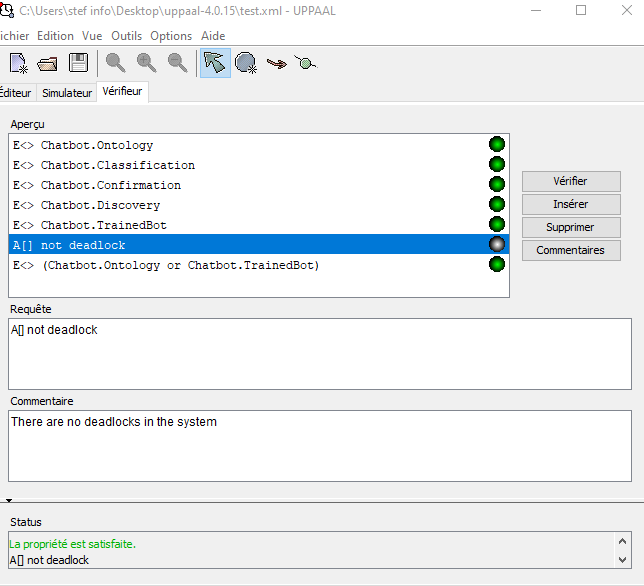This screenshot has height=586, width=644.
Task: Click the green status light for Chatbot.TrainedBot
Action: point(497,224)
